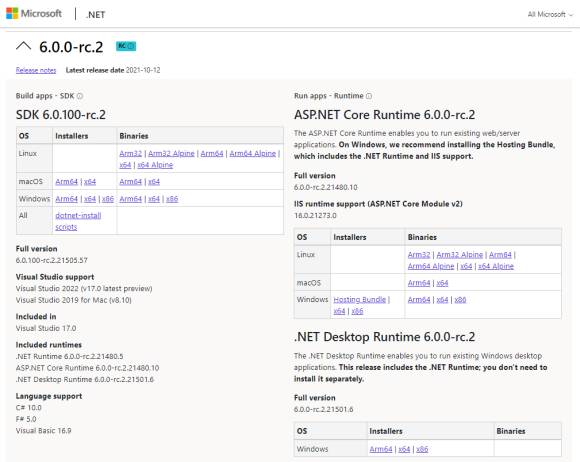Download SDK Windows Arm64 installer

(x=67, y=199)
